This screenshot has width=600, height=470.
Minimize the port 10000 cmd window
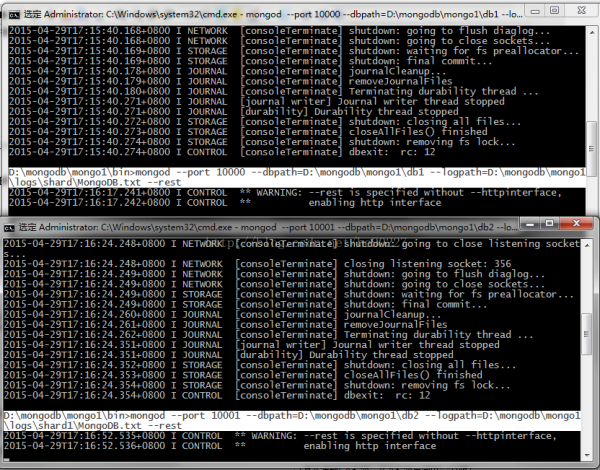point(535,11)
